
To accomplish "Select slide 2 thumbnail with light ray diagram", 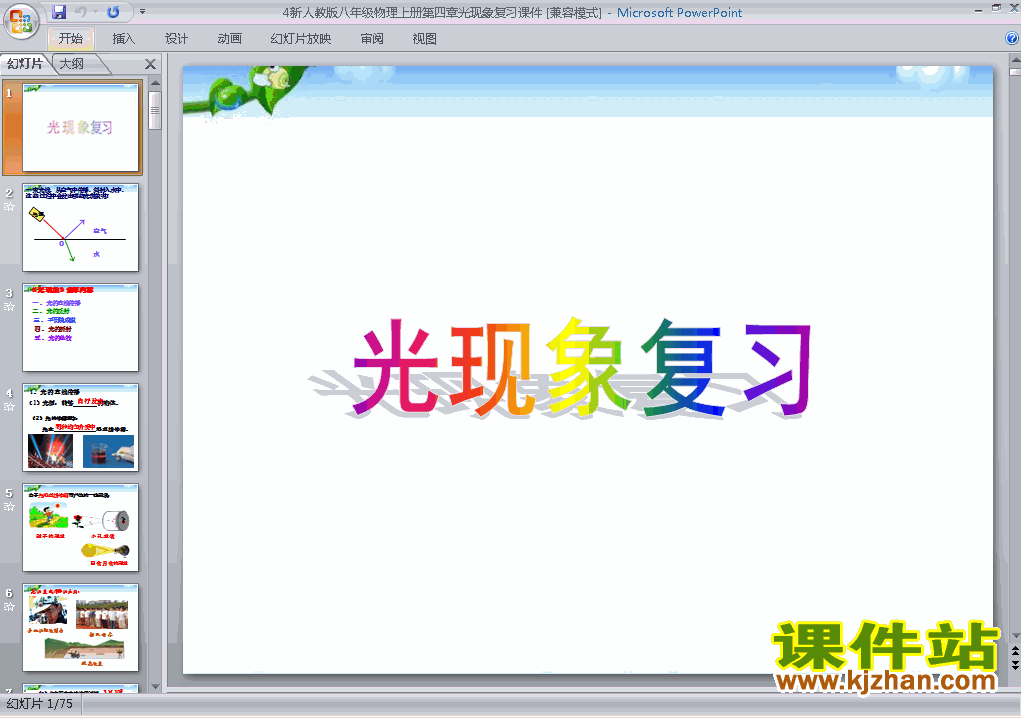I will (x=81, y=227).
